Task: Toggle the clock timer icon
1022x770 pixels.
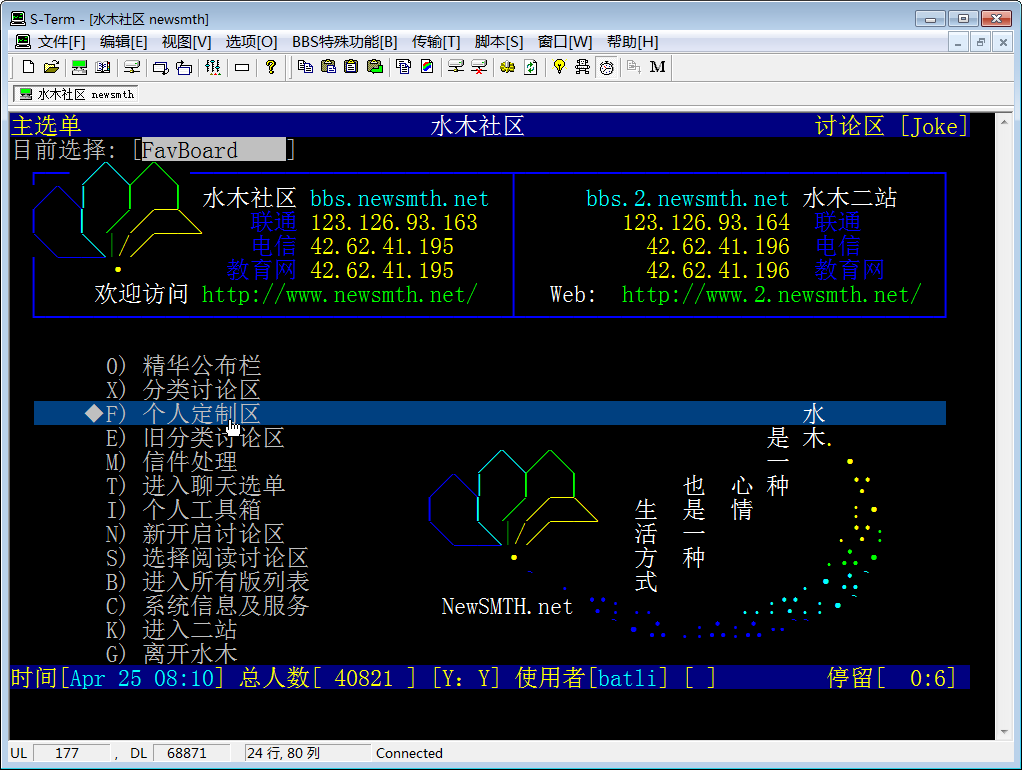Action: click(606, 67)
